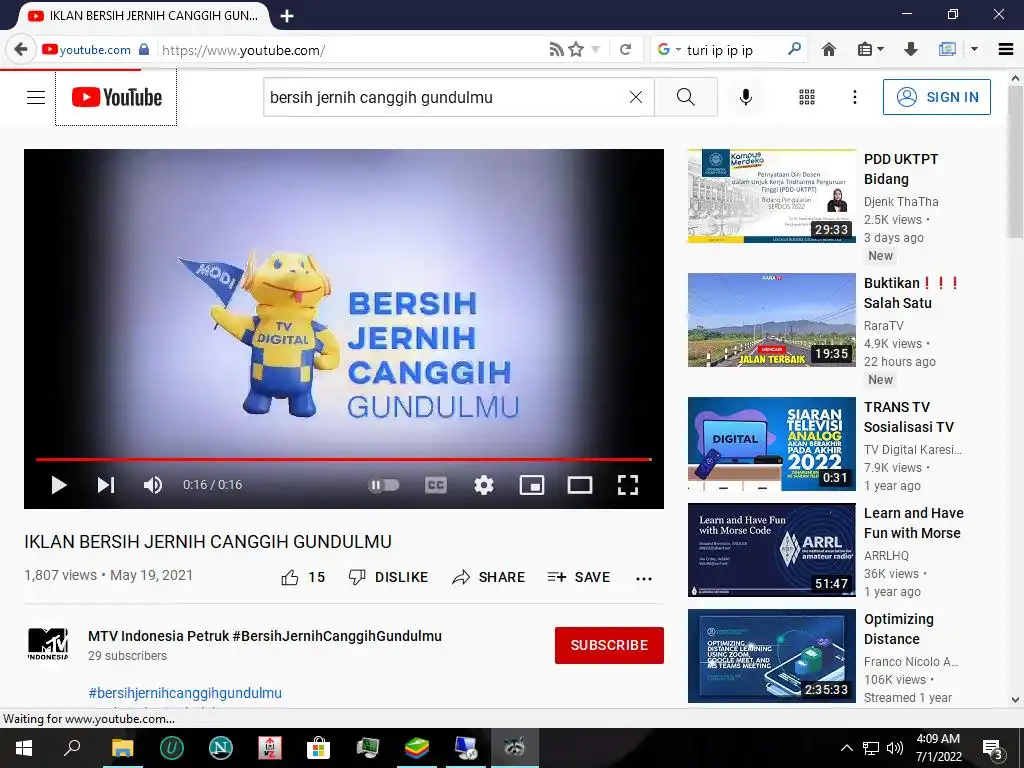
Task: Open the Windows Start menu
Action: pos(24,748)
